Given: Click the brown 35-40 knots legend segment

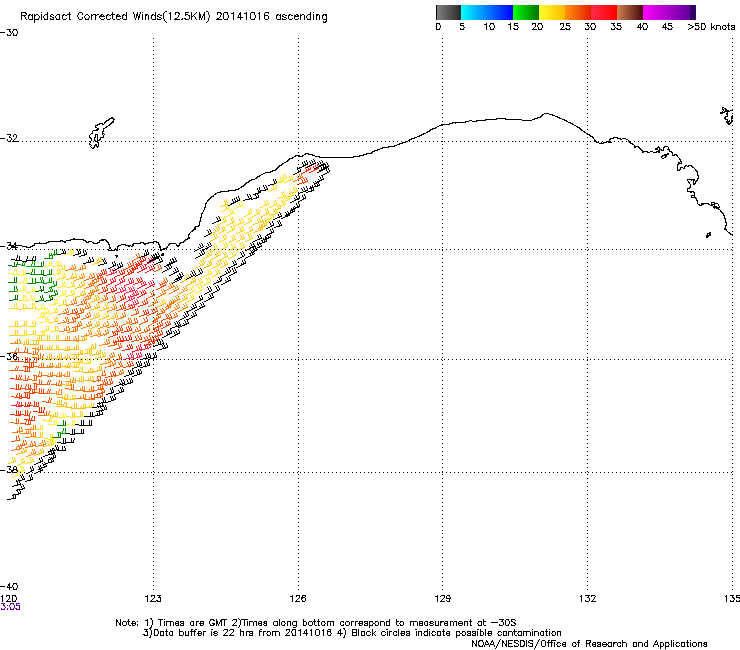Looking at the screenshot, I should [630, 12].
